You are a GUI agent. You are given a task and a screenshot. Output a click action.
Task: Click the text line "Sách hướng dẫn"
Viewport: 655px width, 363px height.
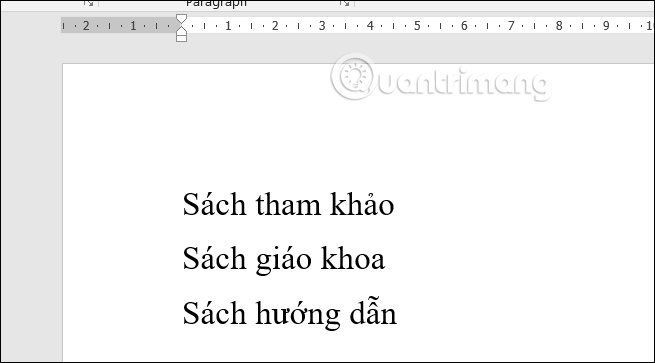(289, 313)
